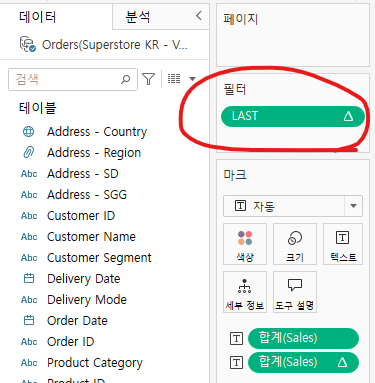
Task: Select the Order ID field
Action: [71, 342]
